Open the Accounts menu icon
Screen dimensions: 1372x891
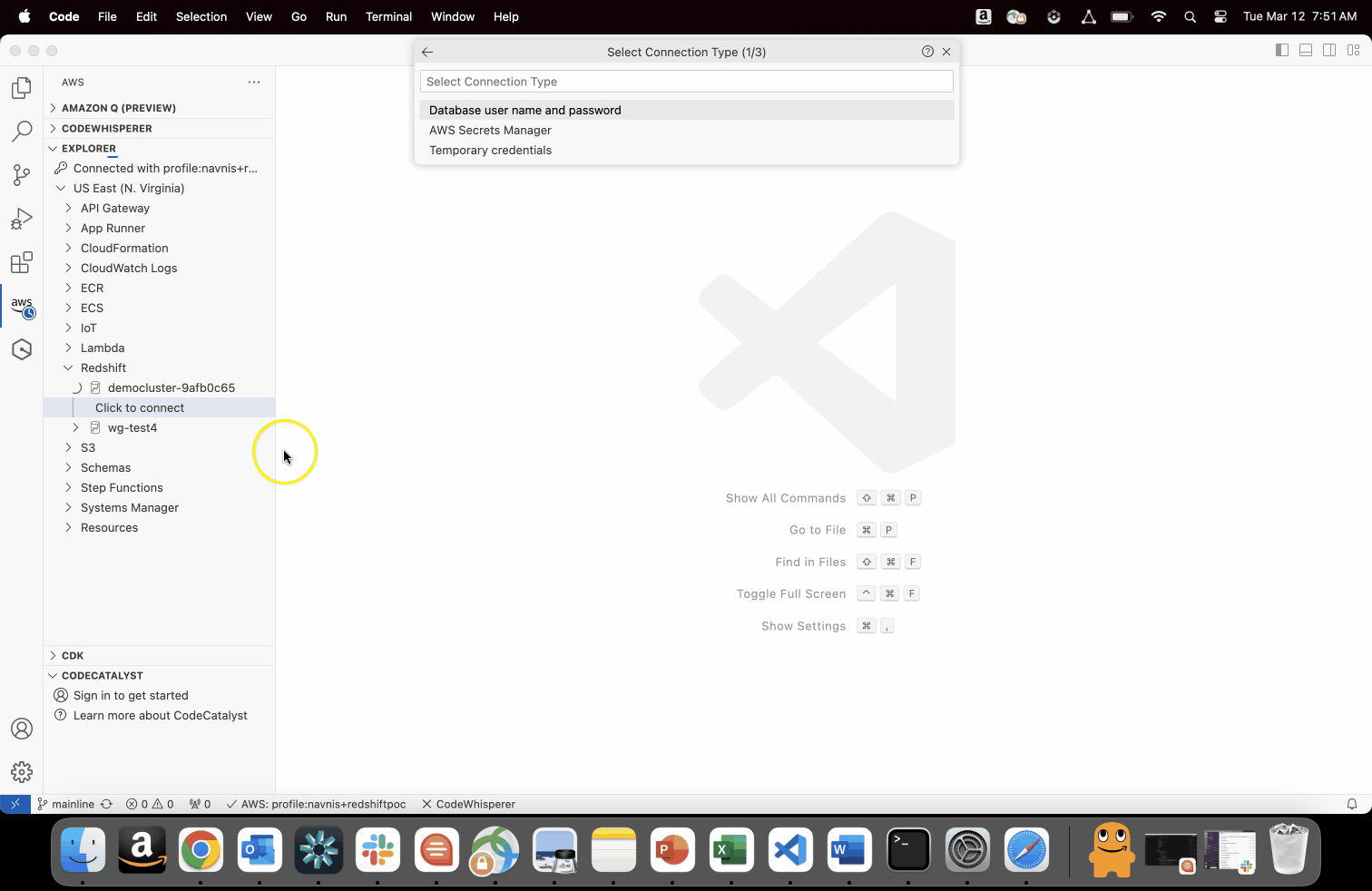point(22,729)
